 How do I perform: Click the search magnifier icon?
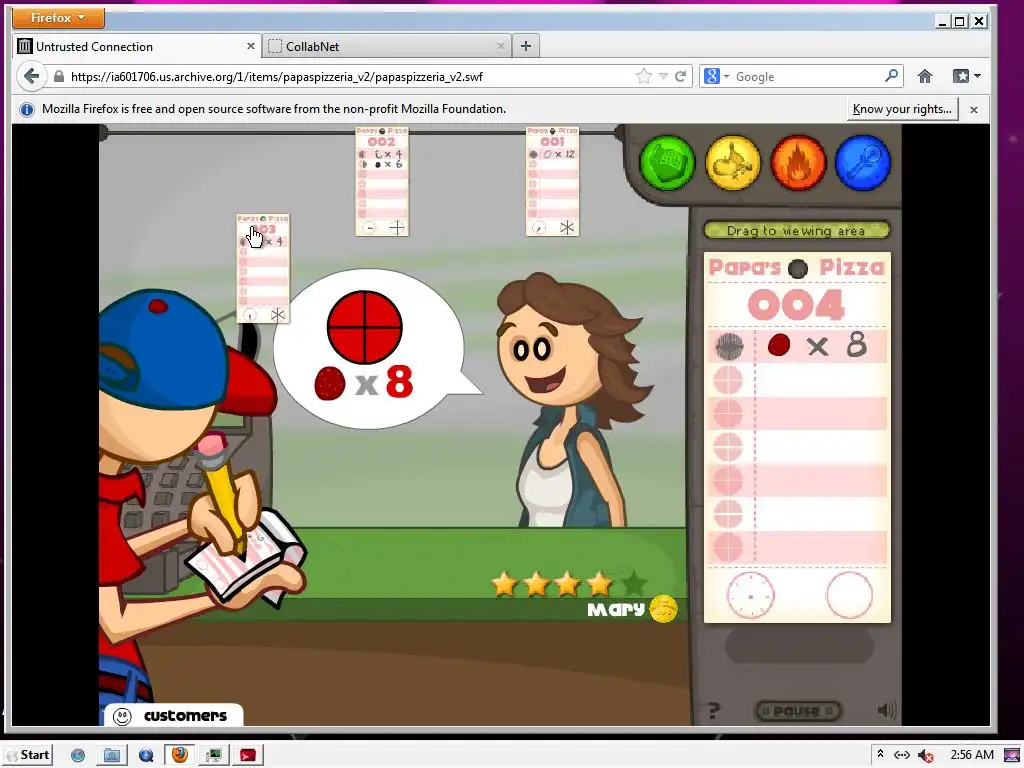(x=891, y=76)
